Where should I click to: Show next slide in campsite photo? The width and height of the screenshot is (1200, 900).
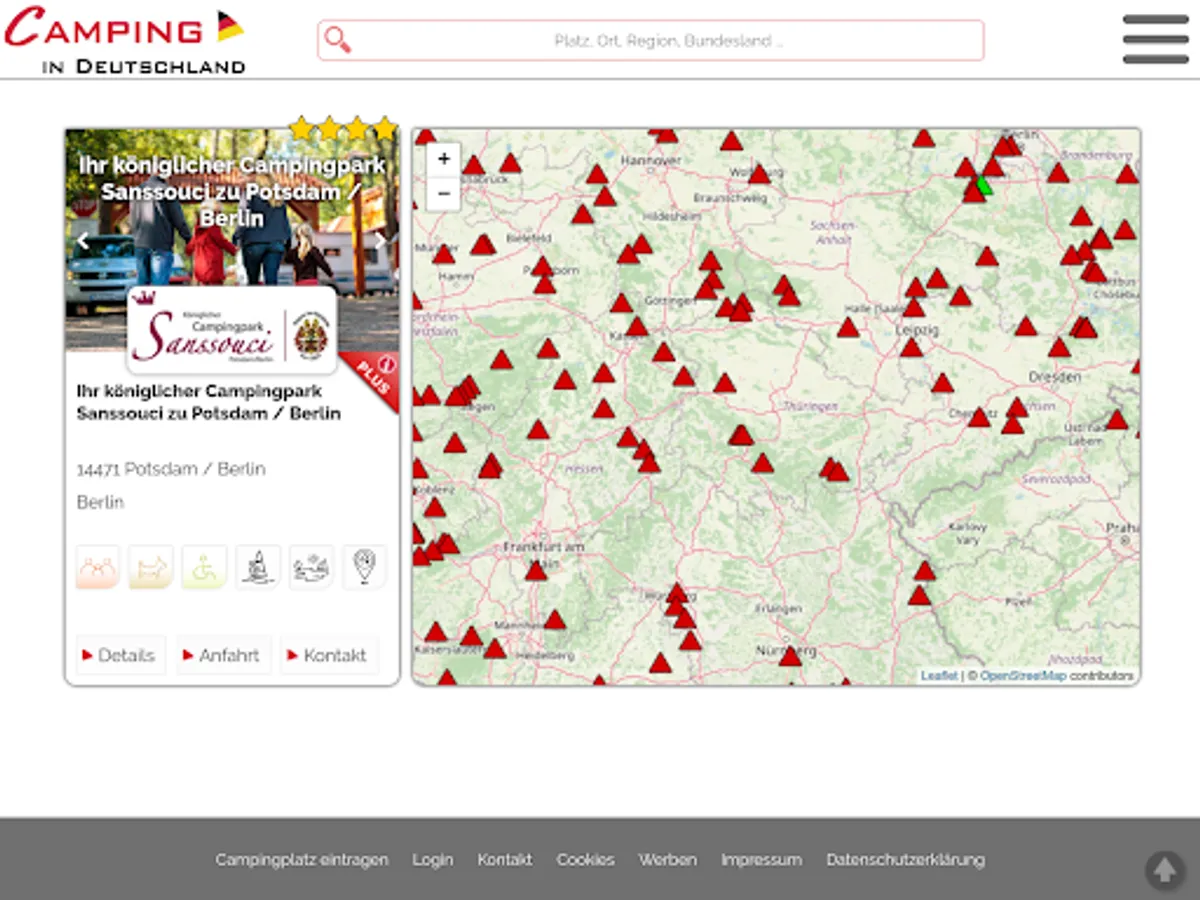(x=381, y=240)
